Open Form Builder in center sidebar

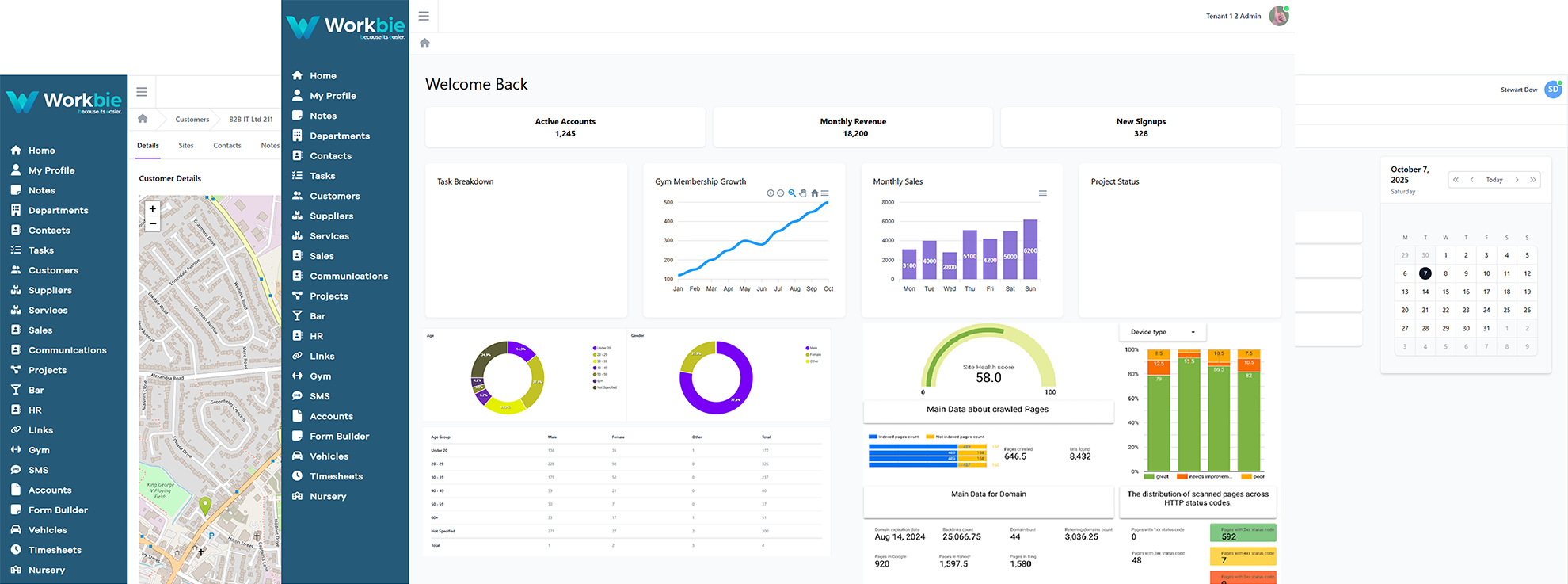coord(339,437)
